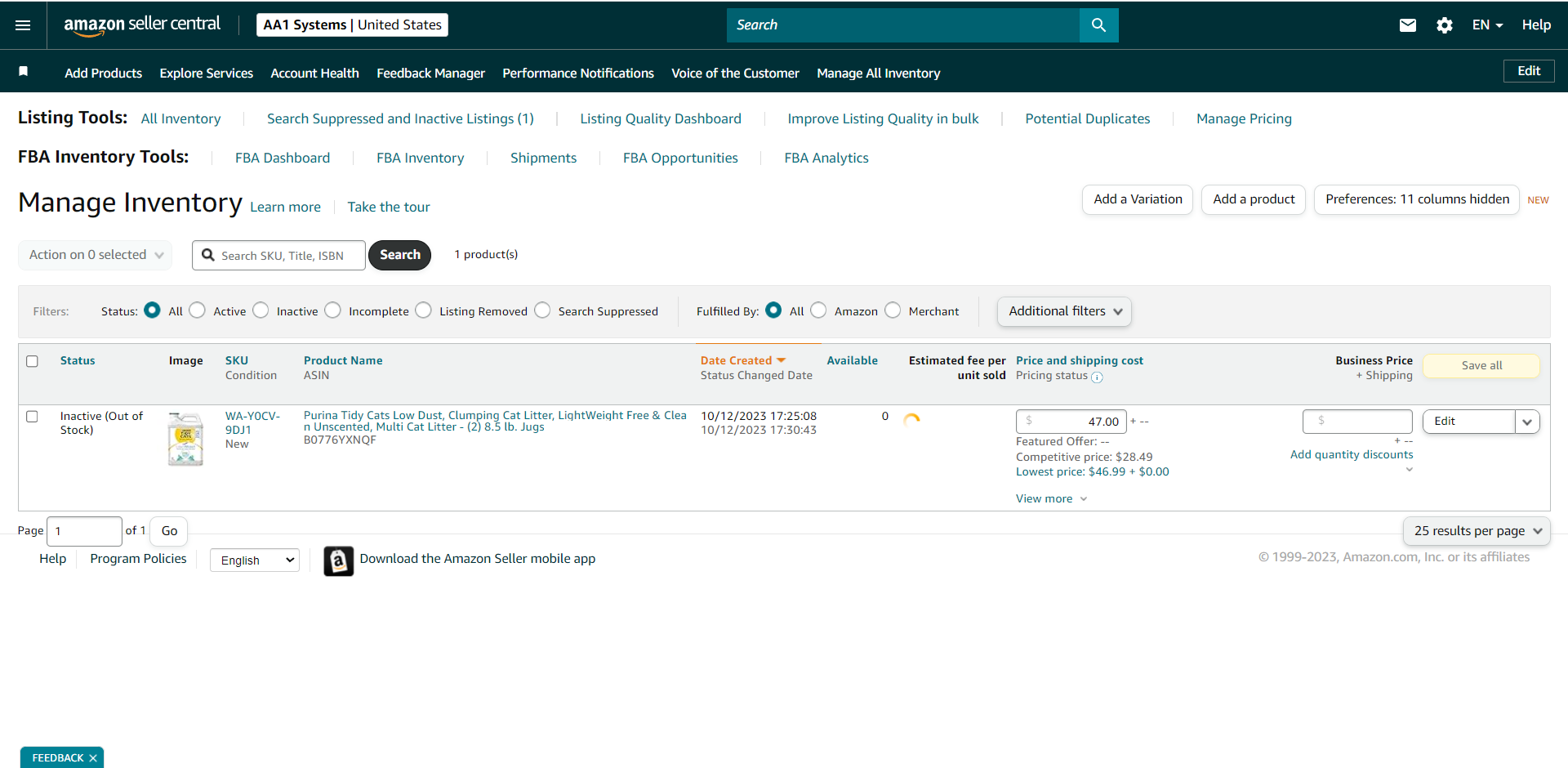The height and width of the screenshot is (768, 1568).
Task: Open Account Health menu item
Action: [314, 74]
